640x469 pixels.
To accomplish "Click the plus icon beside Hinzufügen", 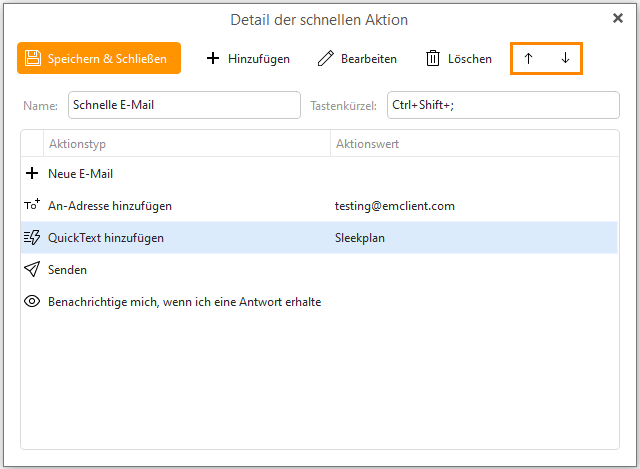I will point(213,58).
